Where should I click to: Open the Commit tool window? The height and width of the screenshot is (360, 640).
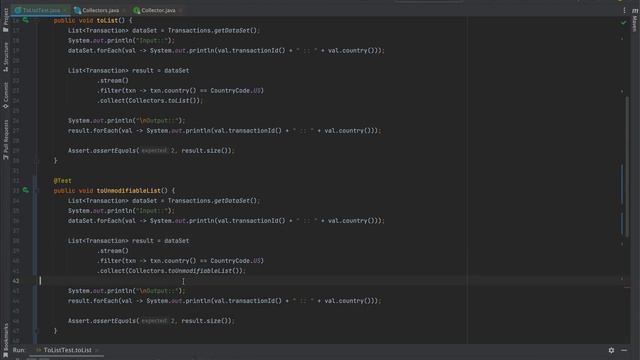5,95
